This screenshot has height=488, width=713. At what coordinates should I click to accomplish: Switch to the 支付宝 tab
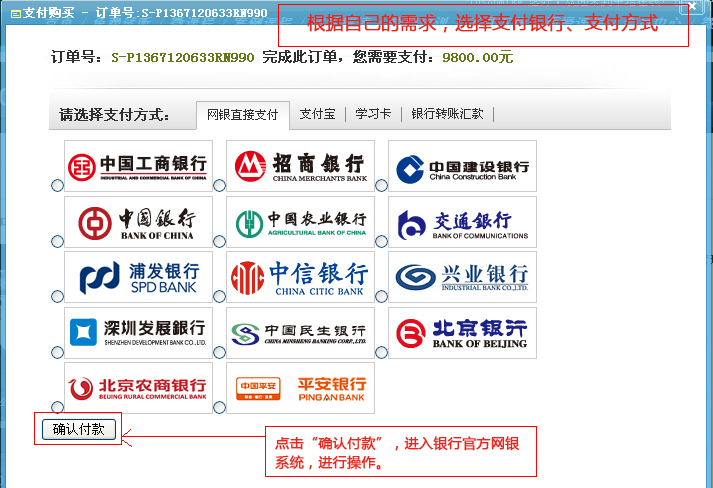click(x=317, y=114)
